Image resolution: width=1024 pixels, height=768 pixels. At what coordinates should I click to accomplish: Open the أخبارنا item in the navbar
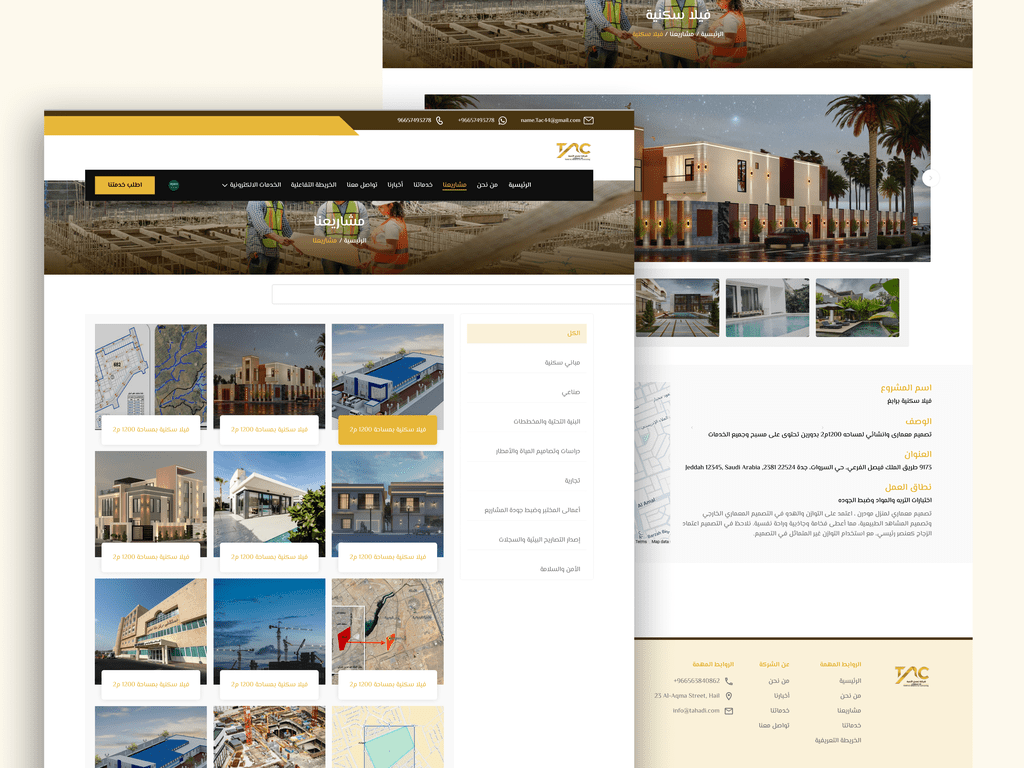click(x=395, y=185)
